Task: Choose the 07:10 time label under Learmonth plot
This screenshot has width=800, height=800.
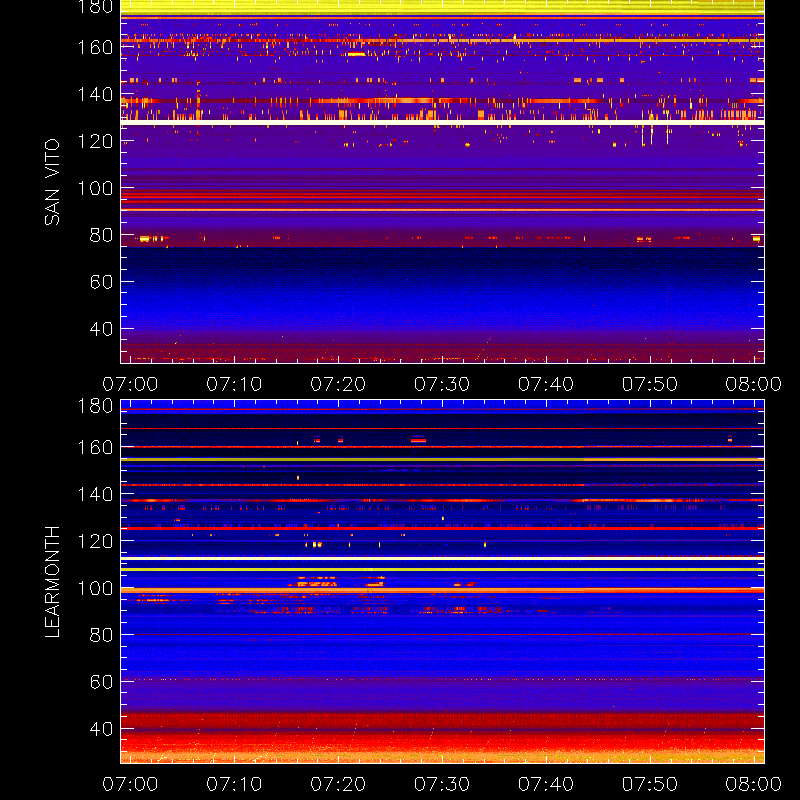Action: pos(234,784)
